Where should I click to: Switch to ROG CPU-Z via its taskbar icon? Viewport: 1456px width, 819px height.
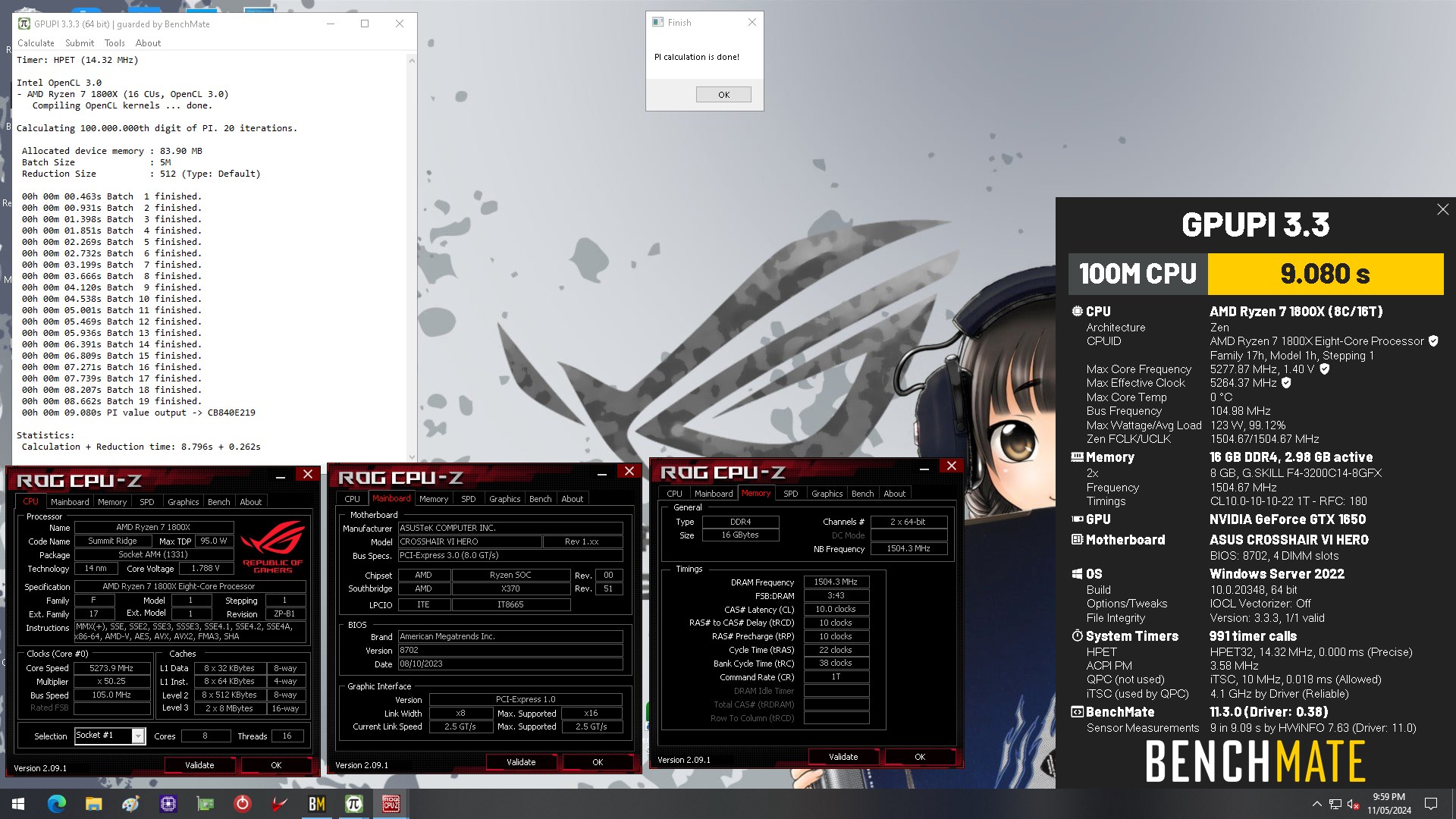(391, 804)
